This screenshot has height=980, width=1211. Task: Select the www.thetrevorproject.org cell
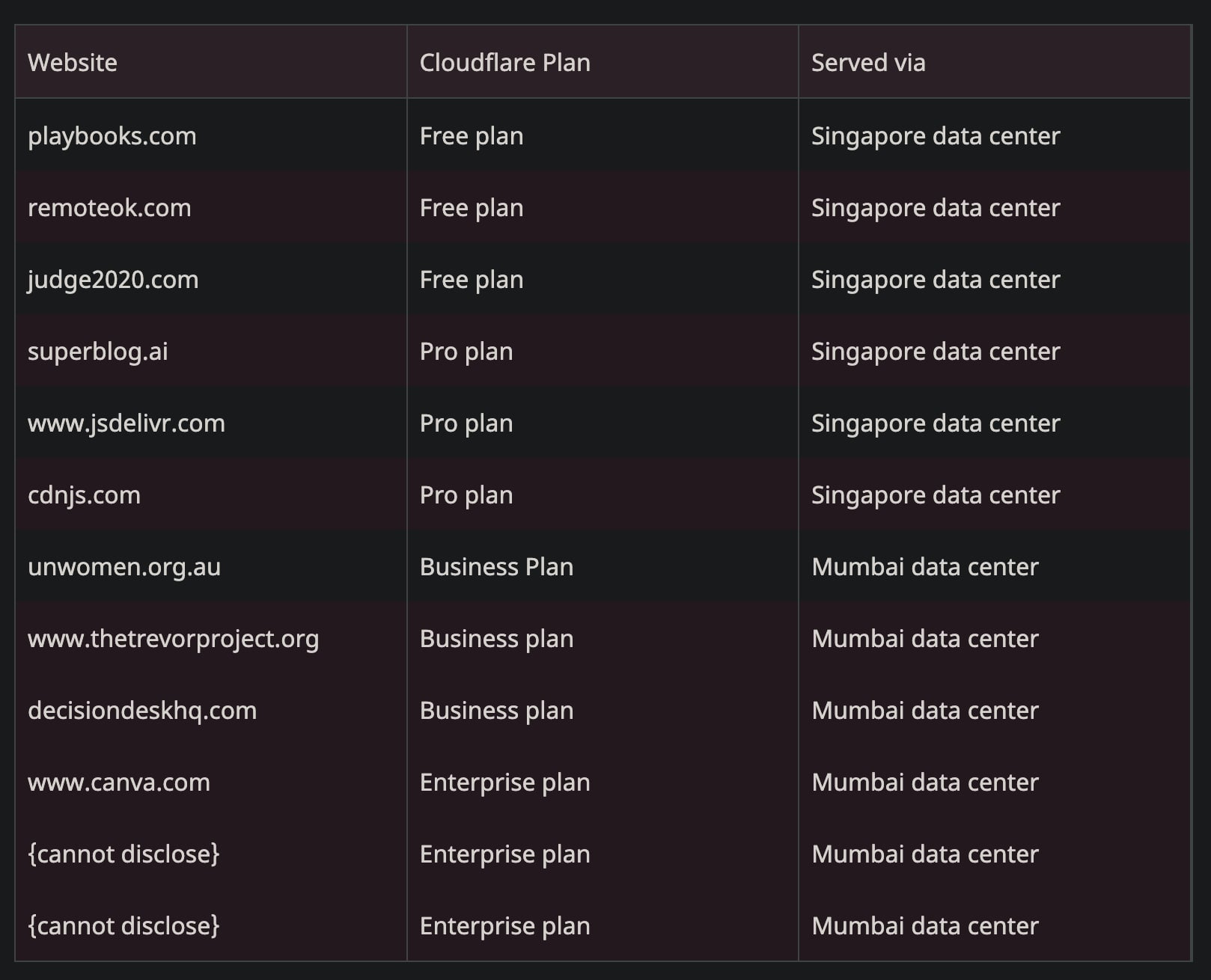pyautogui.click(x=173, y=639)
